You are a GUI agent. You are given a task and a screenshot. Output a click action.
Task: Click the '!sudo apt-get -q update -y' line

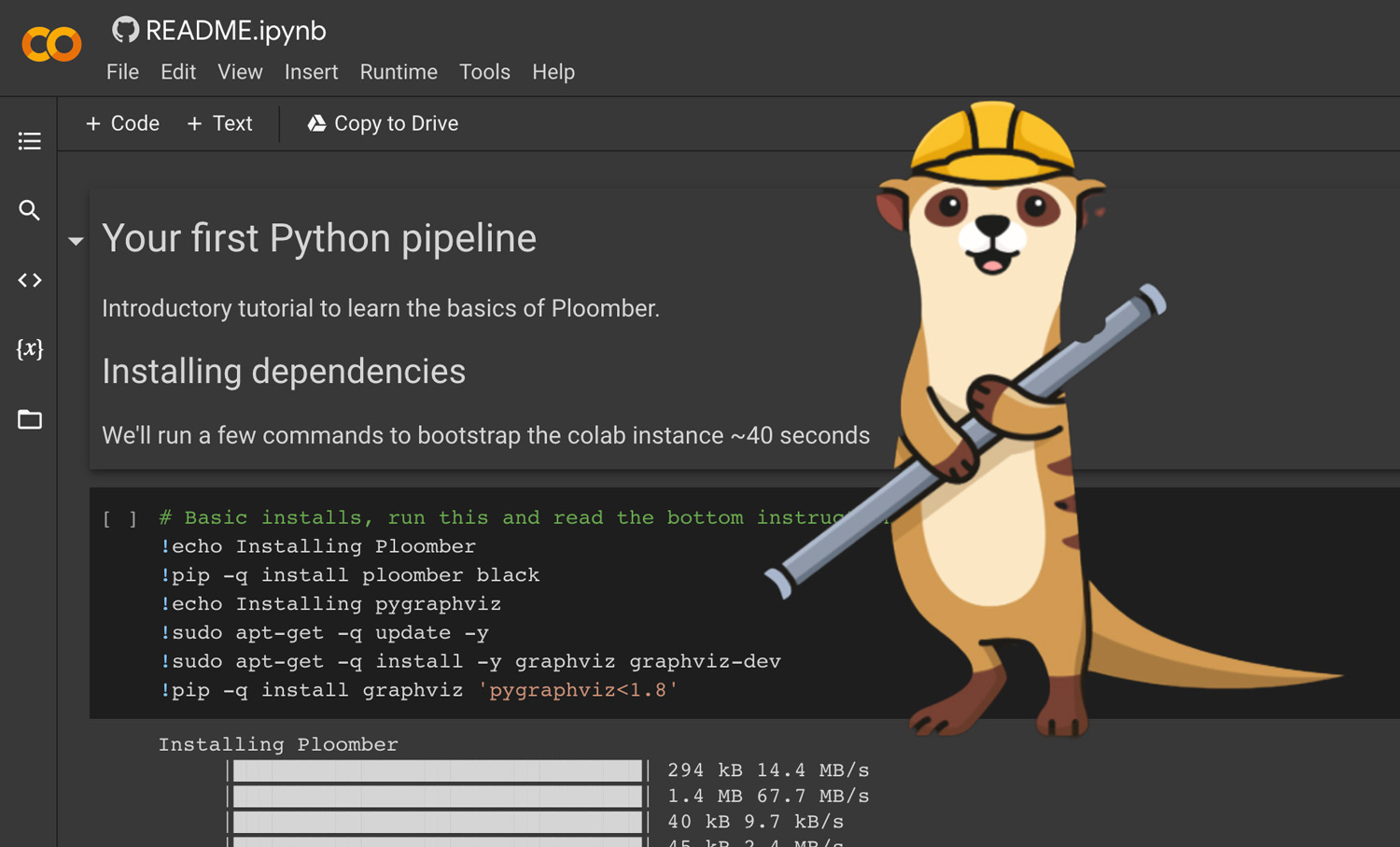click(x=325, y=633)
